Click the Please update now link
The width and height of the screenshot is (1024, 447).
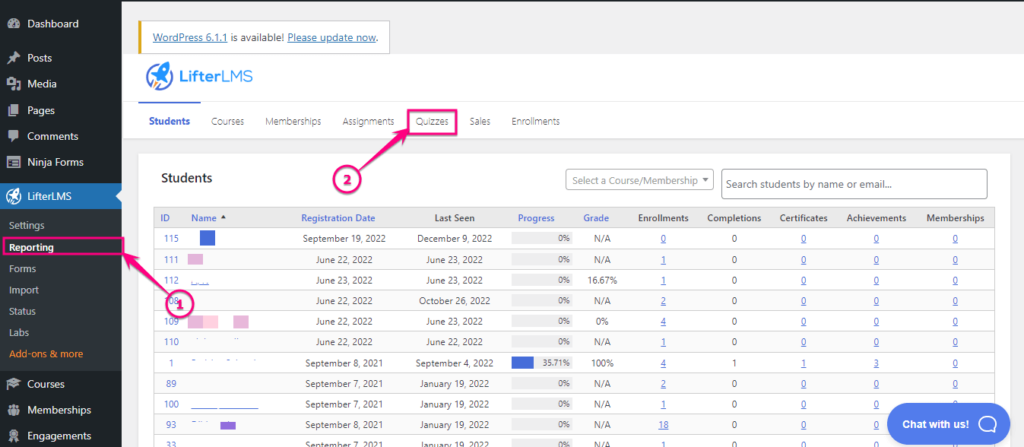[332, 37]
